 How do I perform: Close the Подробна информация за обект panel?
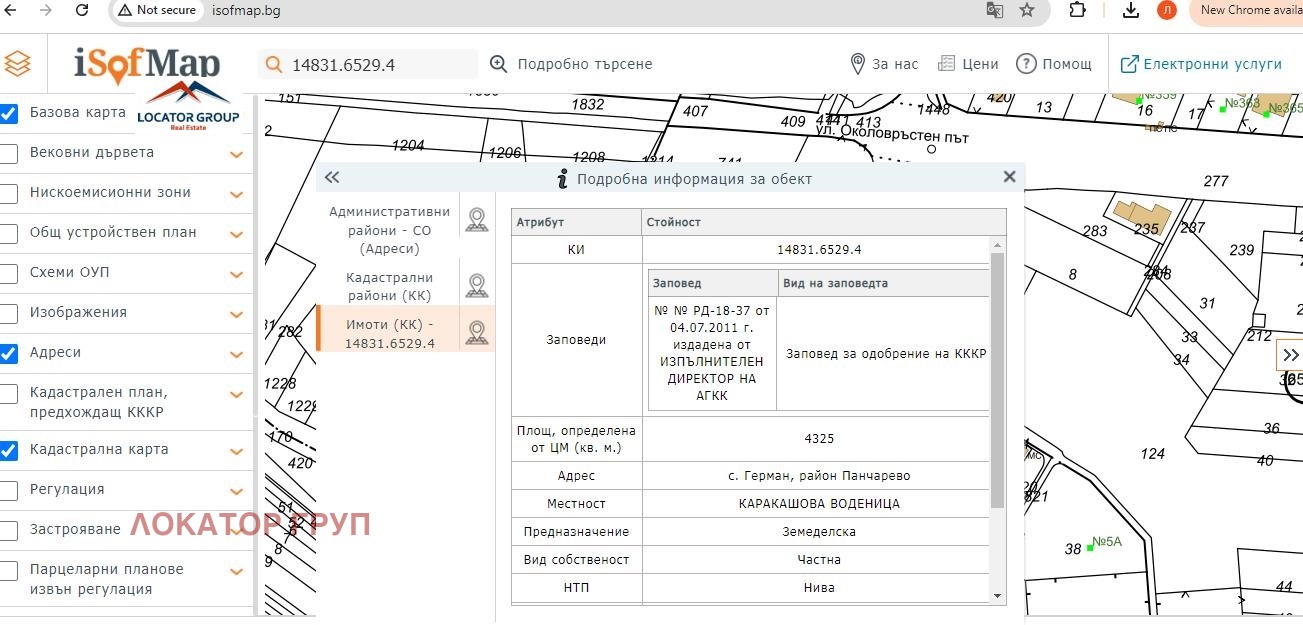click(1009, 177)
